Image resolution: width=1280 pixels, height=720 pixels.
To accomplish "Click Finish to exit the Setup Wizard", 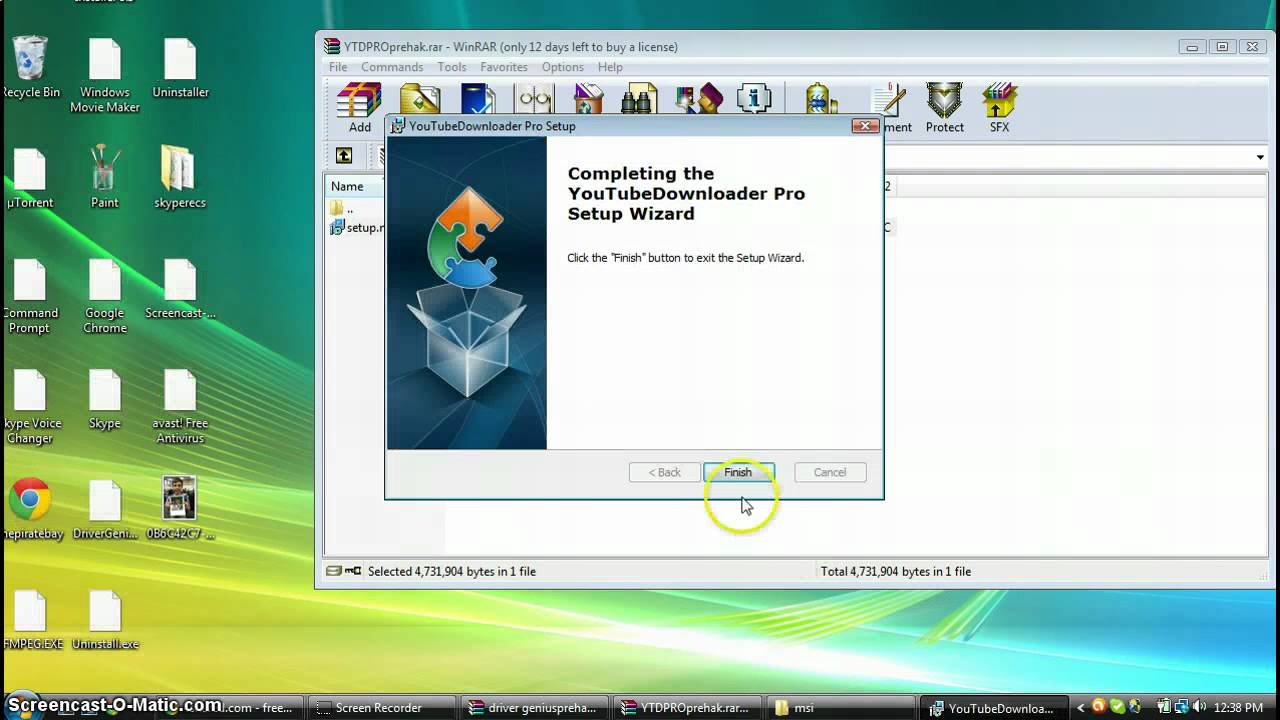I will click(x=738, y=472).
